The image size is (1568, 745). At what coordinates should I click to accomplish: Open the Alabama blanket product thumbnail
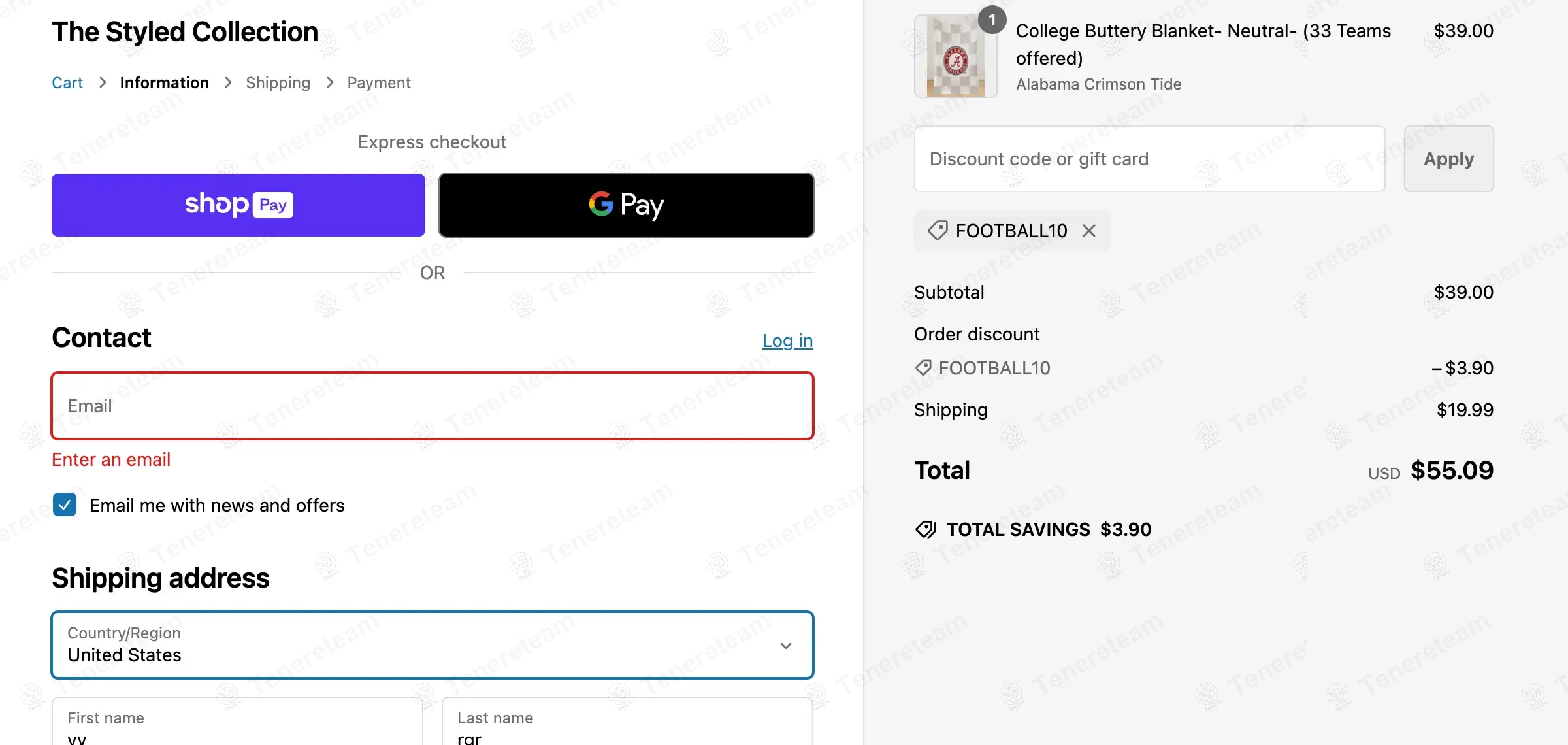(955, 58)
